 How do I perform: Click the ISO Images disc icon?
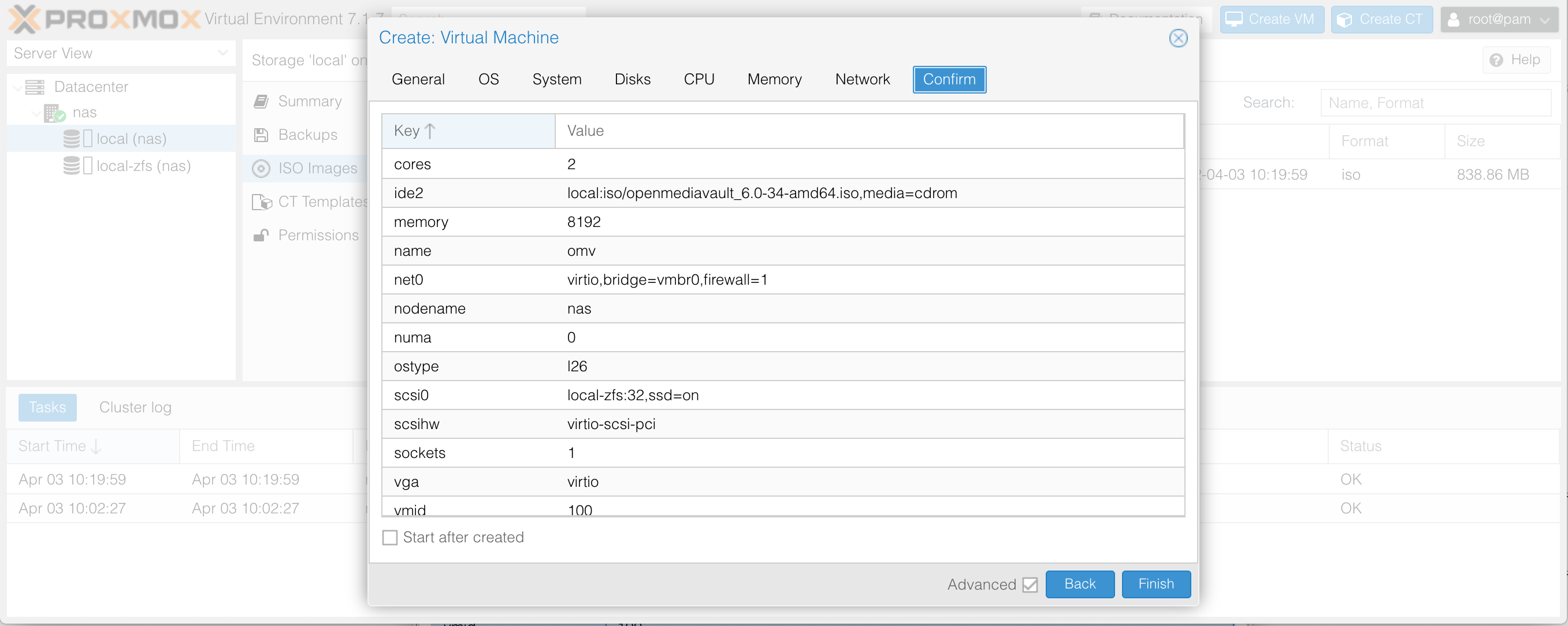pyautogui.click(x=261, y=169)
